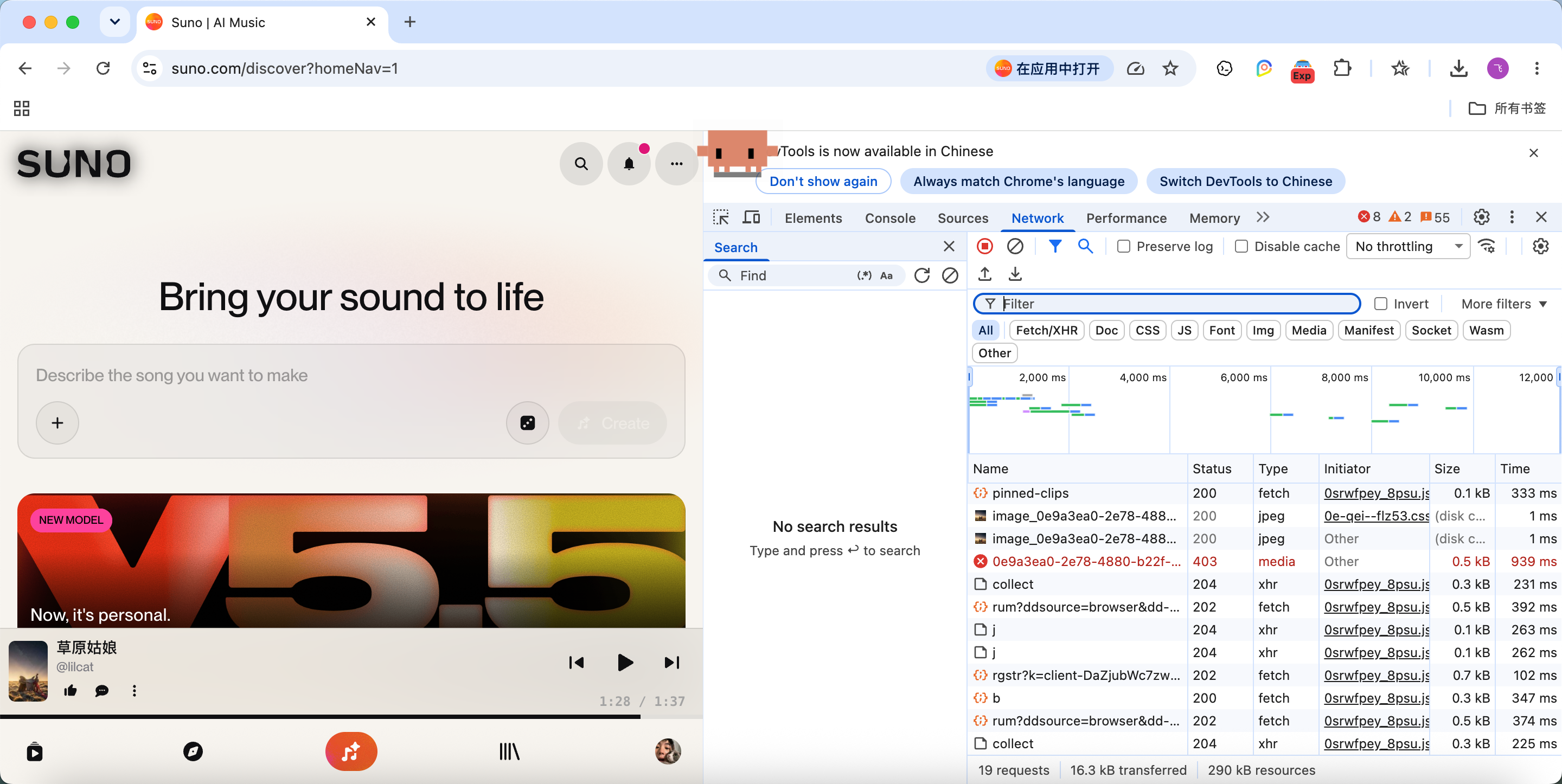The image size is (1562, 784).
Task: Toggle DevTools device toolbar
Action: pos(752,217)
